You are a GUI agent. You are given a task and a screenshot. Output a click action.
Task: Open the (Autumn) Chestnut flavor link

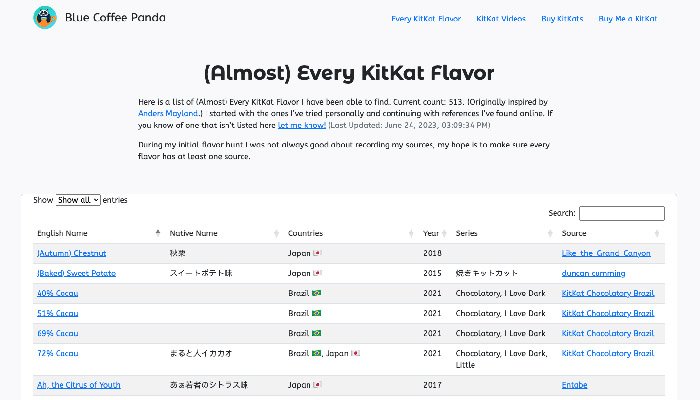(x=71, y=253)
